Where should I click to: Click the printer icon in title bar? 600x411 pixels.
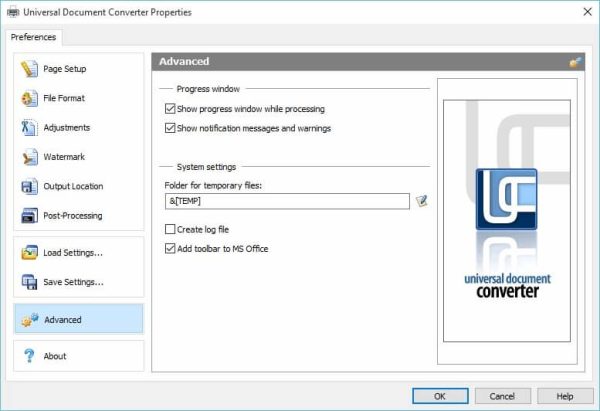pyautogui.click(x=13, y=12)
